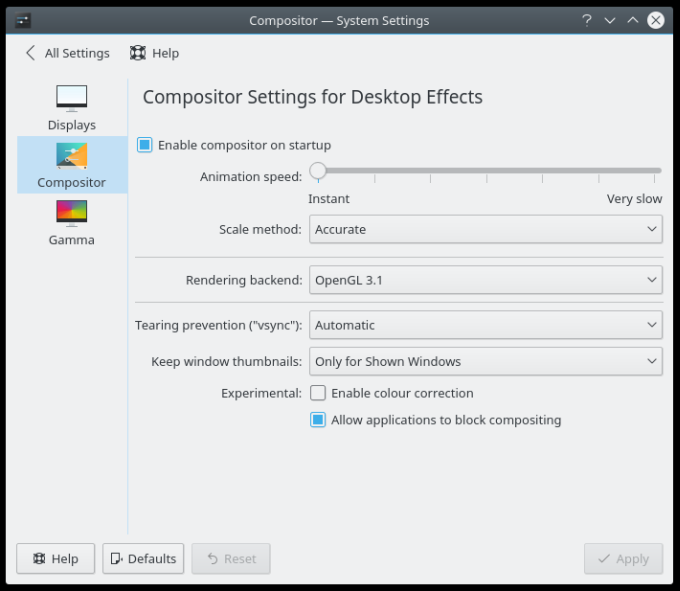Restore Defaults with the Defaults button
Image resolution: width=680 pixels, height=591 pixels.
[143, 558]
